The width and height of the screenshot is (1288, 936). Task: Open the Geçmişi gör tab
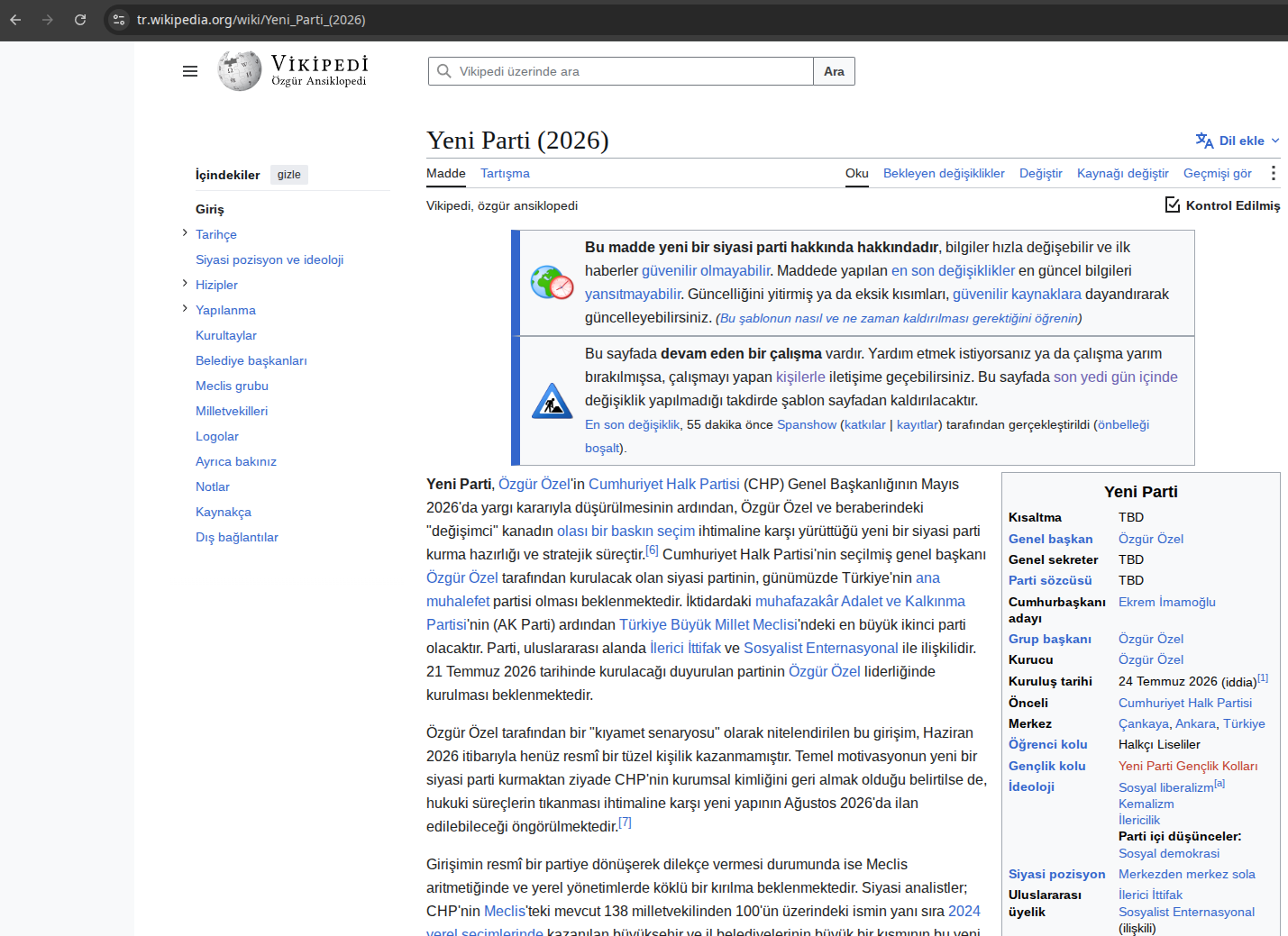click(x=1217, y=173)
